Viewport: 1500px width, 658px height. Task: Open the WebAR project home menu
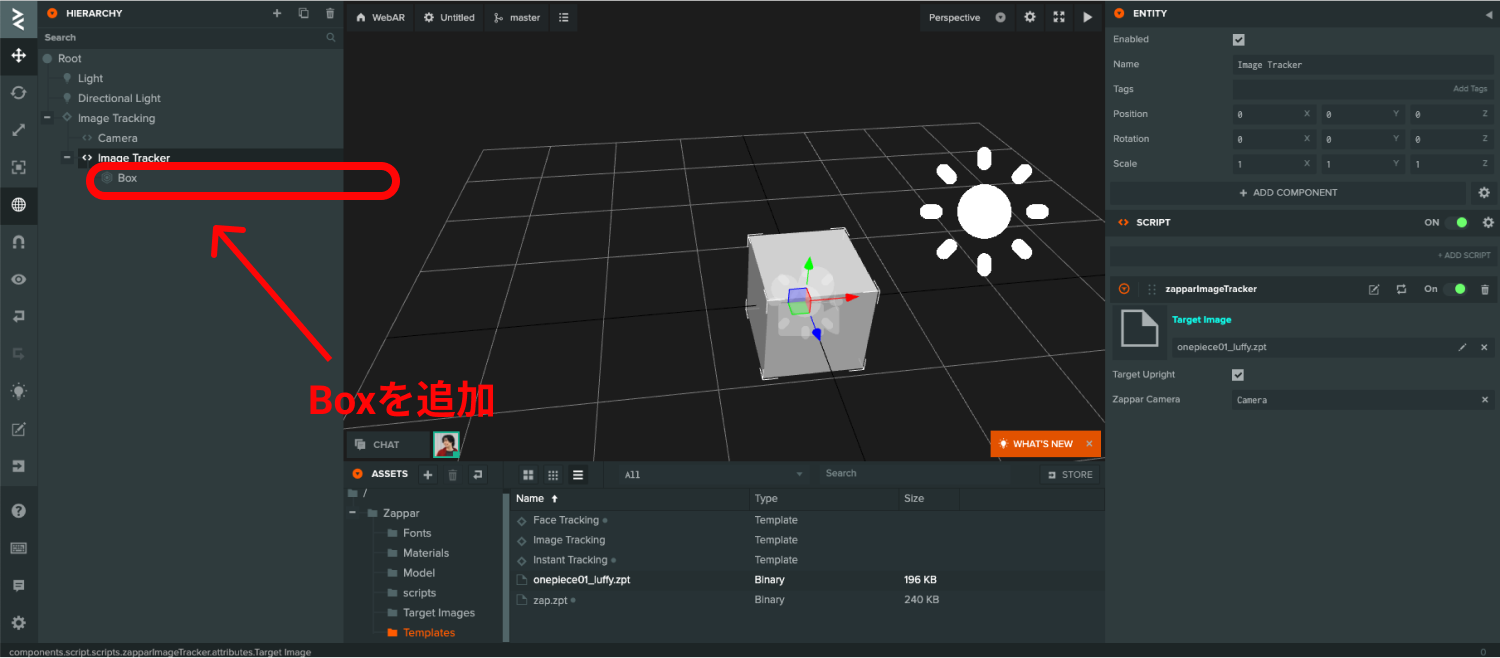(380, 17)
